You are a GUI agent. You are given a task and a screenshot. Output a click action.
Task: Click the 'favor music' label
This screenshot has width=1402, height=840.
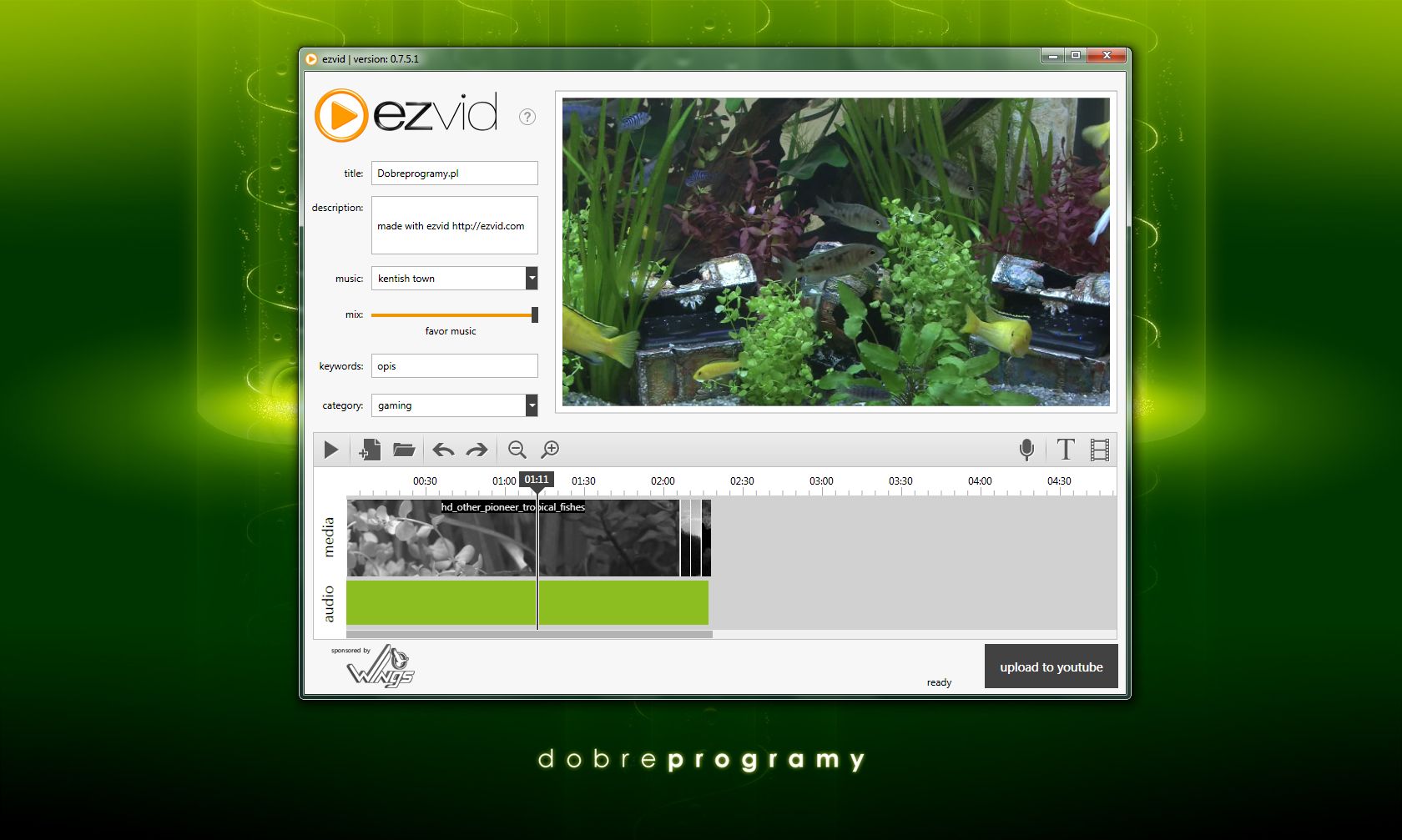451,331
